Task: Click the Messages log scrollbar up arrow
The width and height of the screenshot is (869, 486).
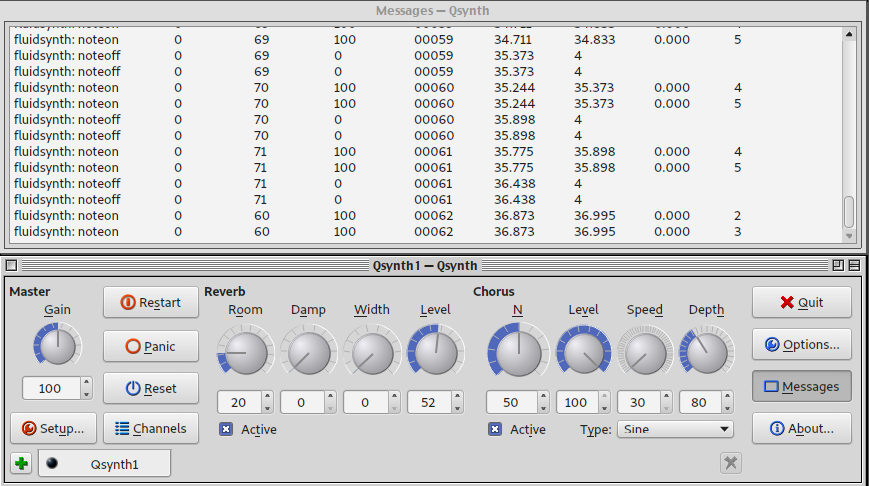Action: pyautogui.click(x=849, y=34)
